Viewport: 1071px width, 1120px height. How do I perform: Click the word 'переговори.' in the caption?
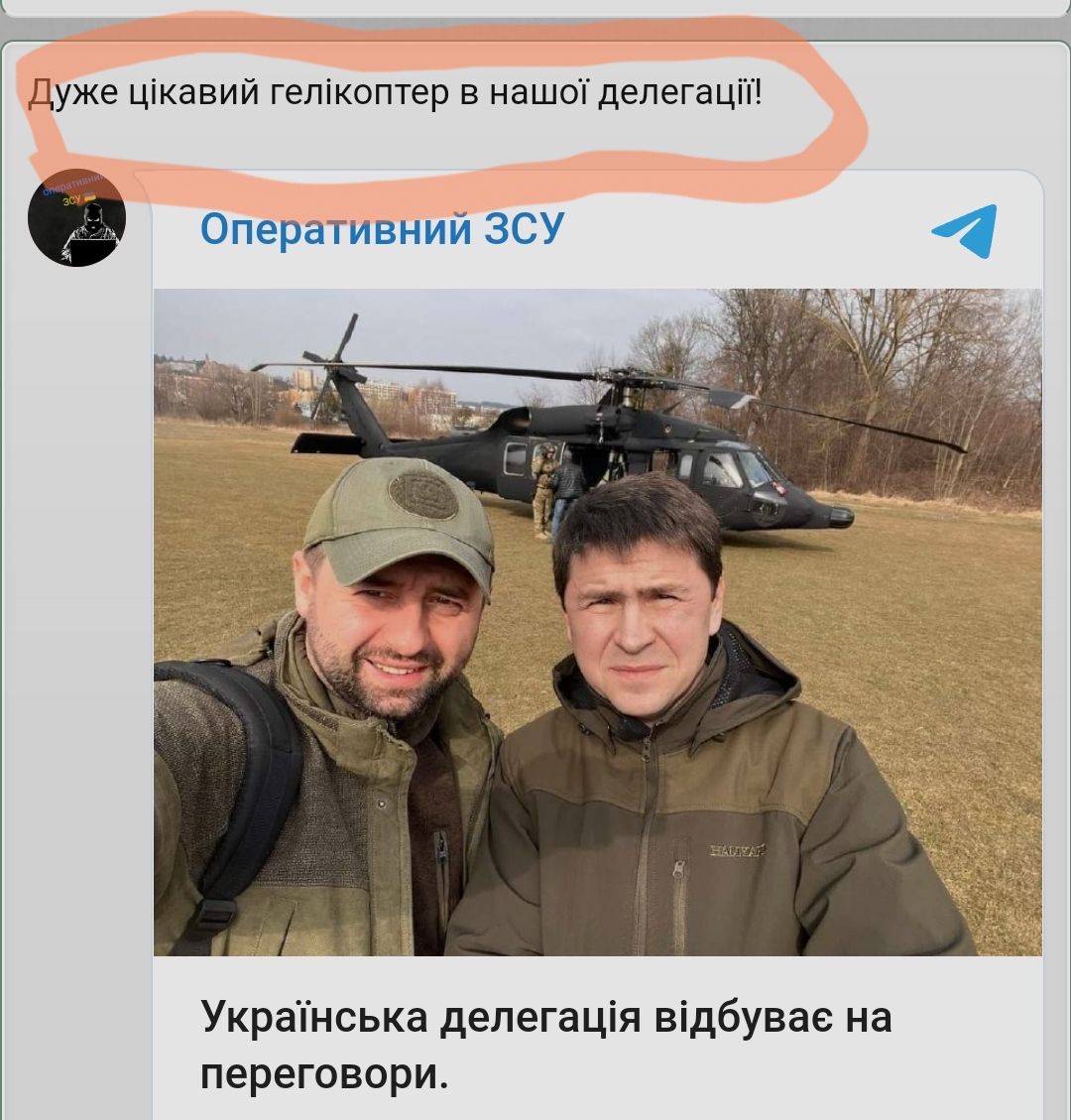[x=324, y=1074]
